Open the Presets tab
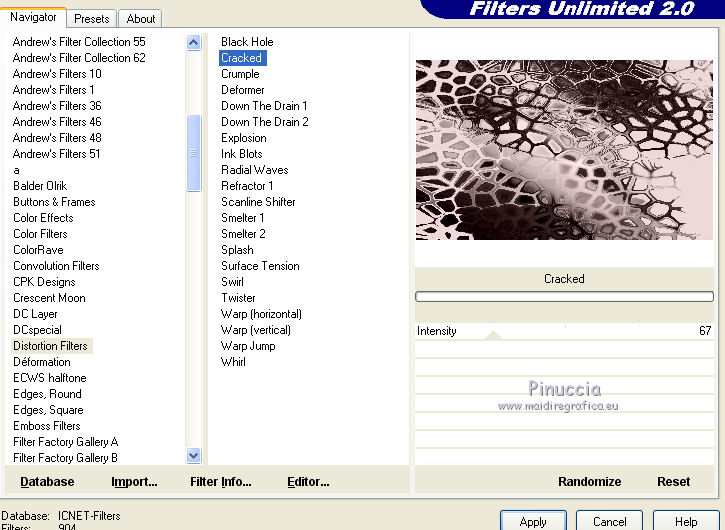The height and width of the screenshot is (530, 725). [92, 19]
